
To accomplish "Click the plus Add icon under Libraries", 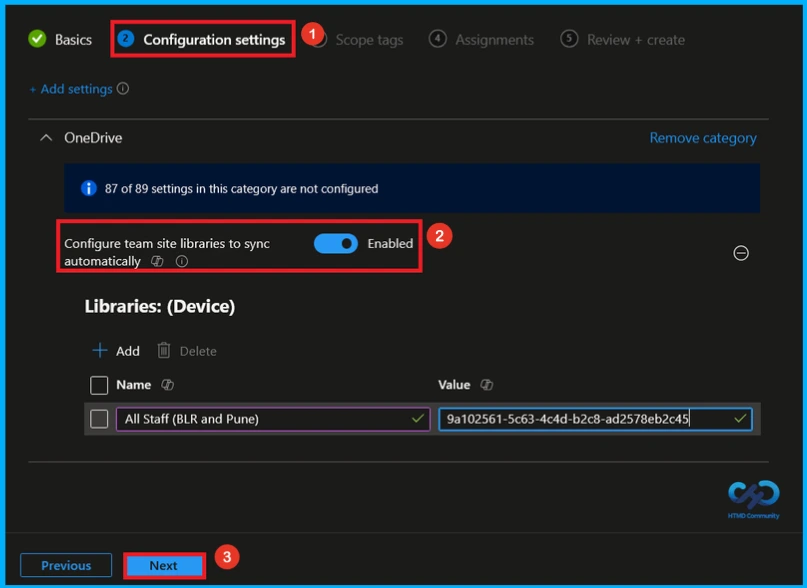I will pos(99,351).
